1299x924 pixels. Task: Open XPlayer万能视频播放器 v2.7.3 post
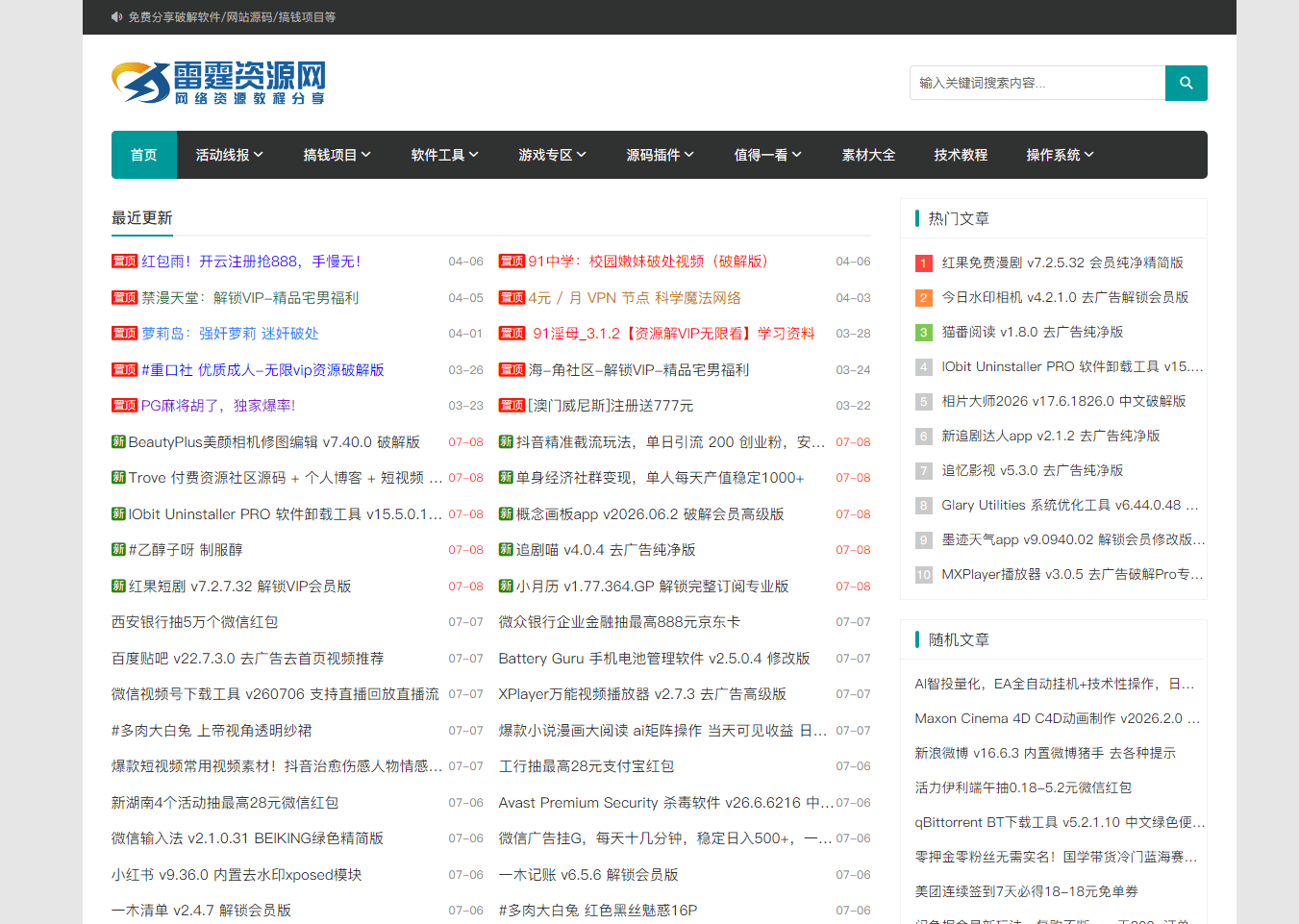point(642,694)
